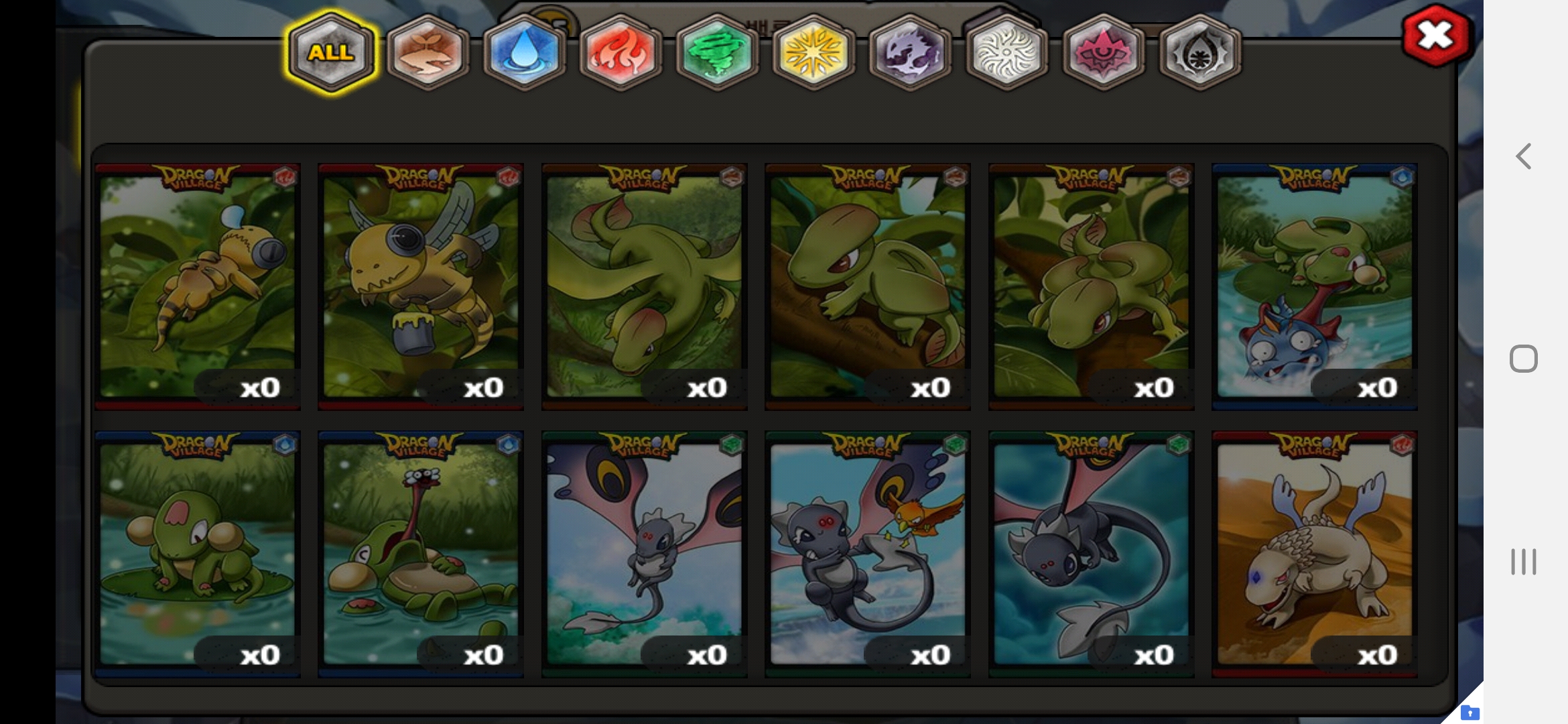Filter cards by fire element

coord(620,52)
